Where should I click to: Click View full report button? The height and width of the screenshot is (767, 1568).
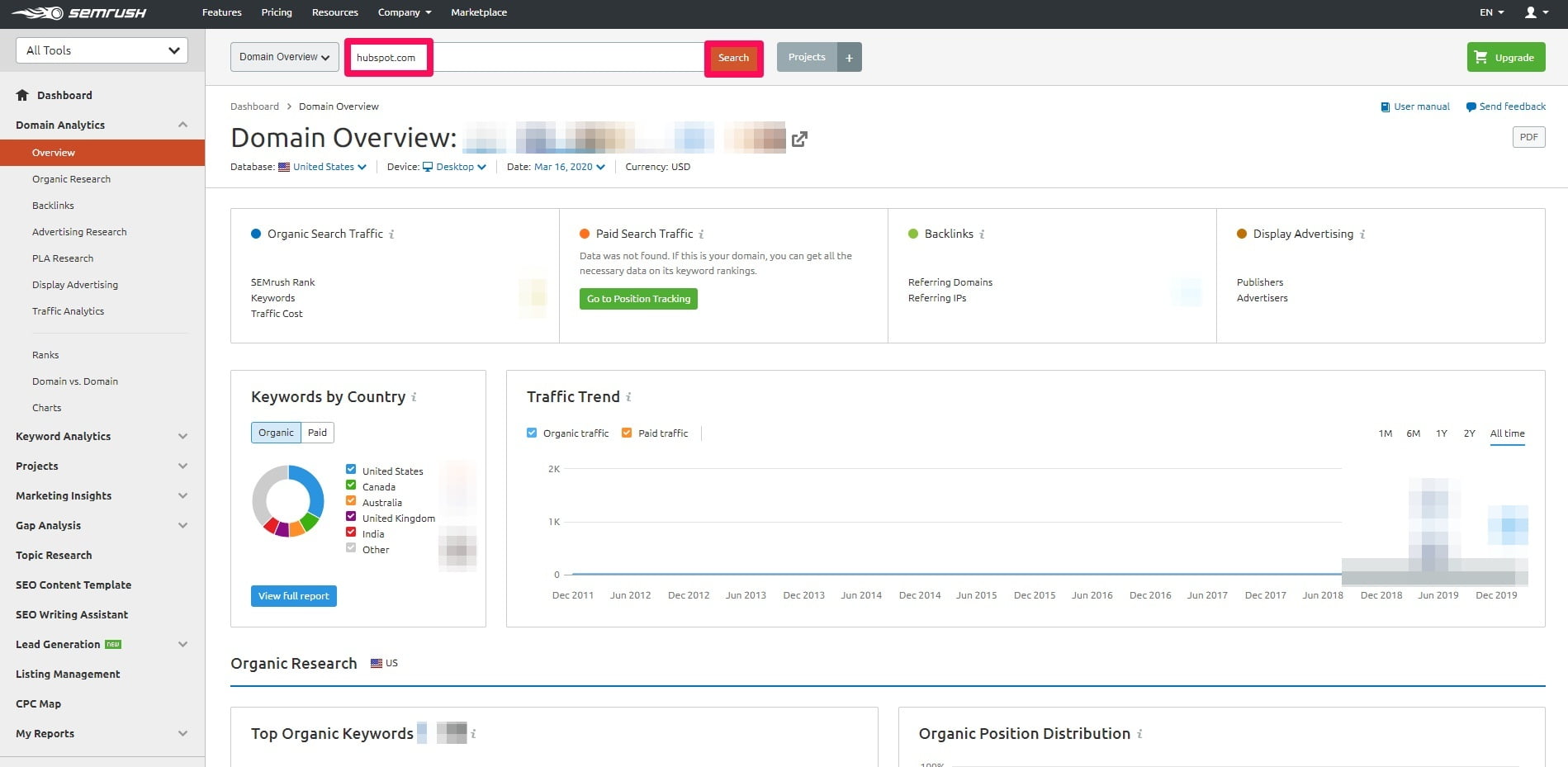[294, 596]
